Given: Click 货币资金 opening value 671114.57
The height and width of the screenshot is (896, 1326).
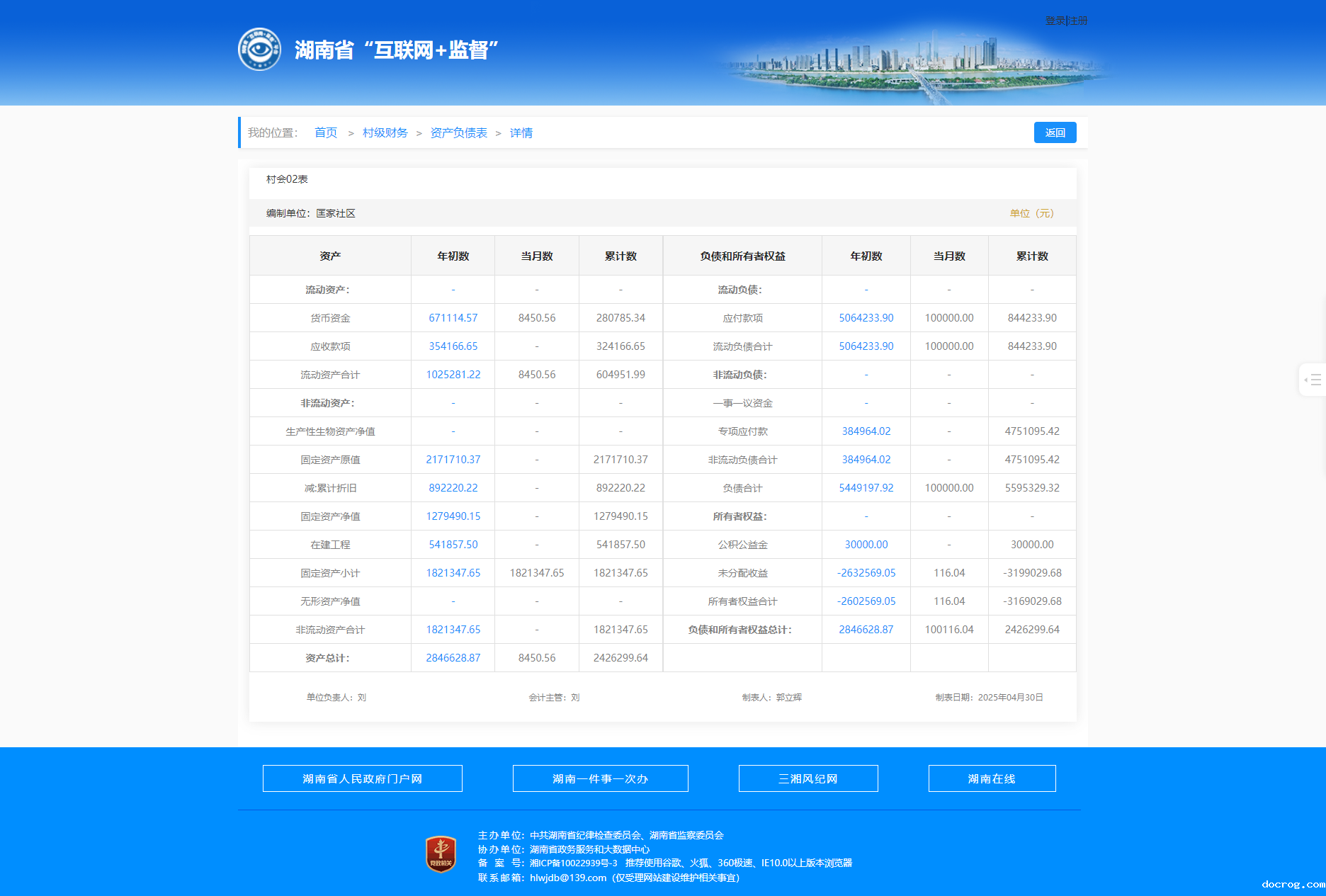Looking at the screenshot, I should click(x=453, y=318).
